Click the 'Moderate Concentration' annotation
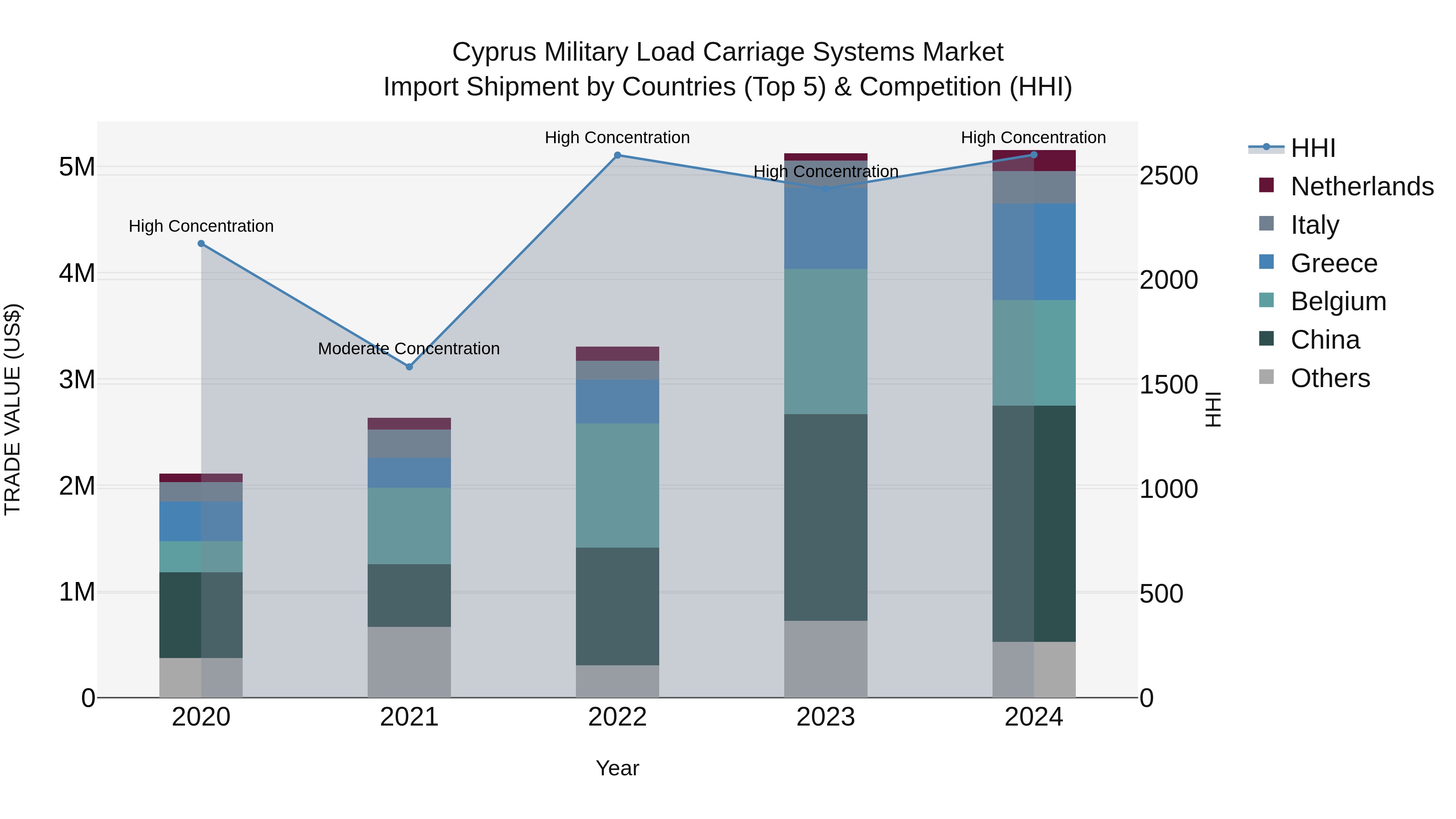1456x819 pixels. [408, 349]
